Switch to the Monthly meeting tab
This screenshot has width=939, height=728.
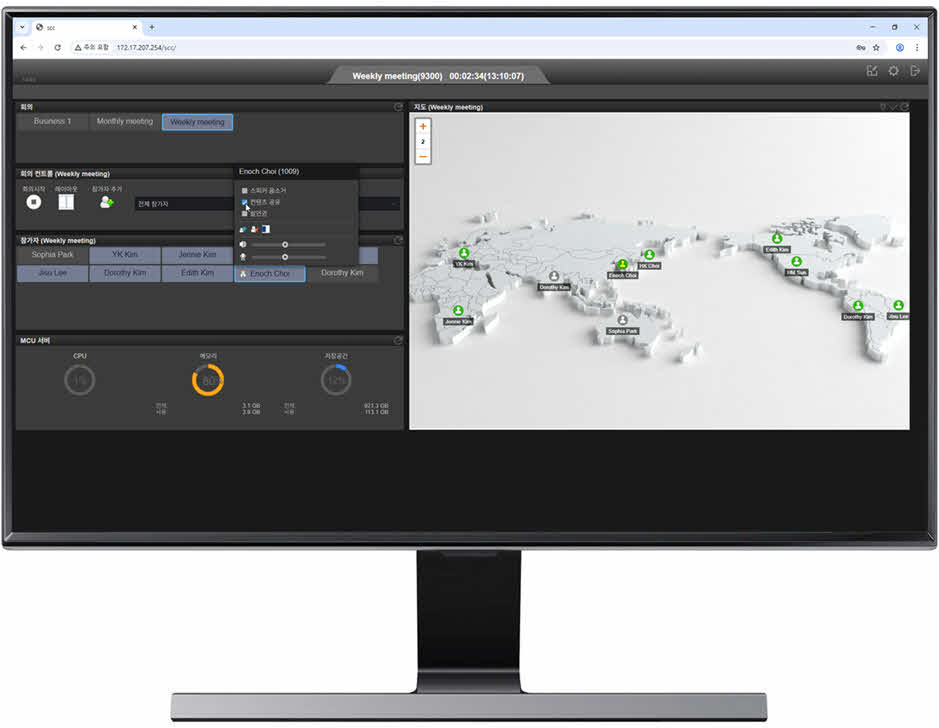tap(125, 122)
